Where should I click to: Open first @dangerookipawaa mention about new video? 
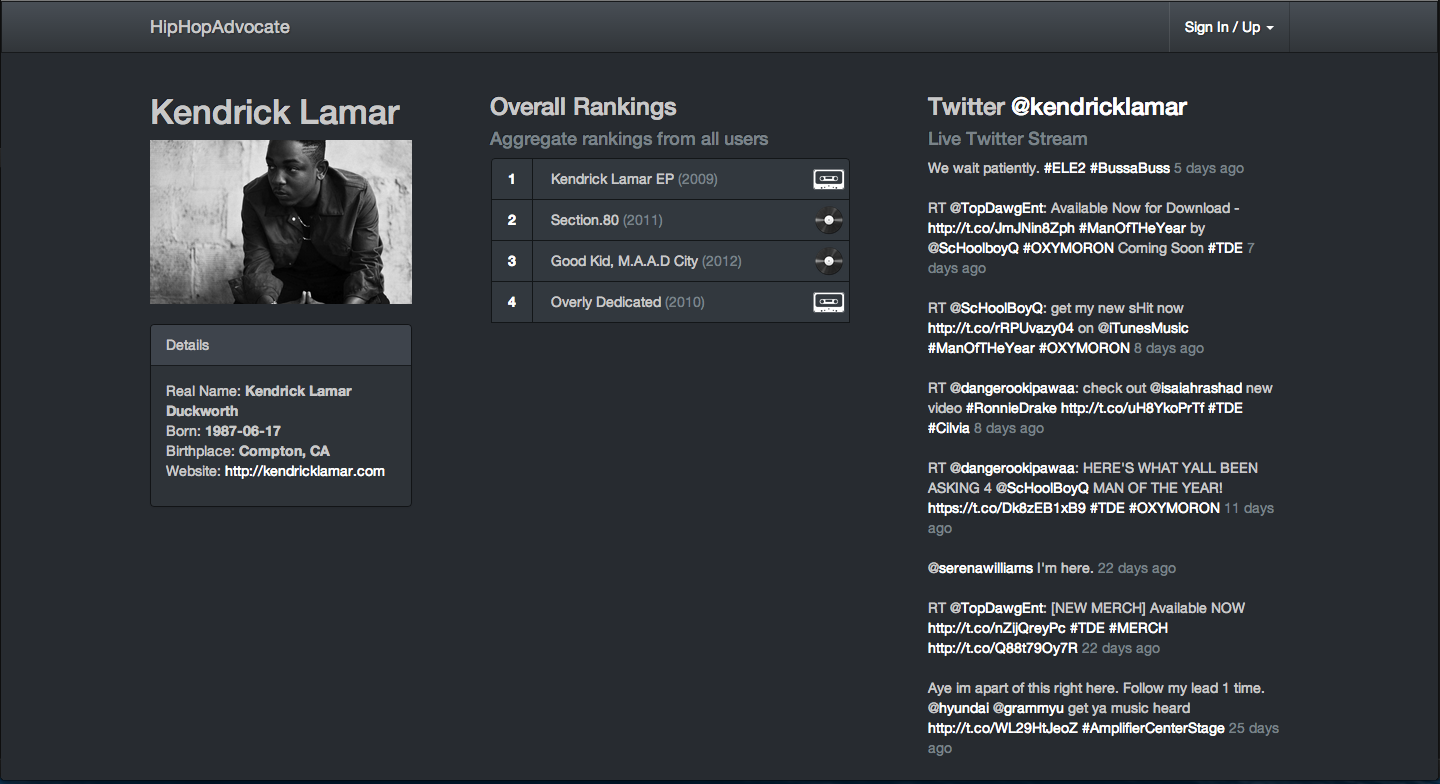1012,388
